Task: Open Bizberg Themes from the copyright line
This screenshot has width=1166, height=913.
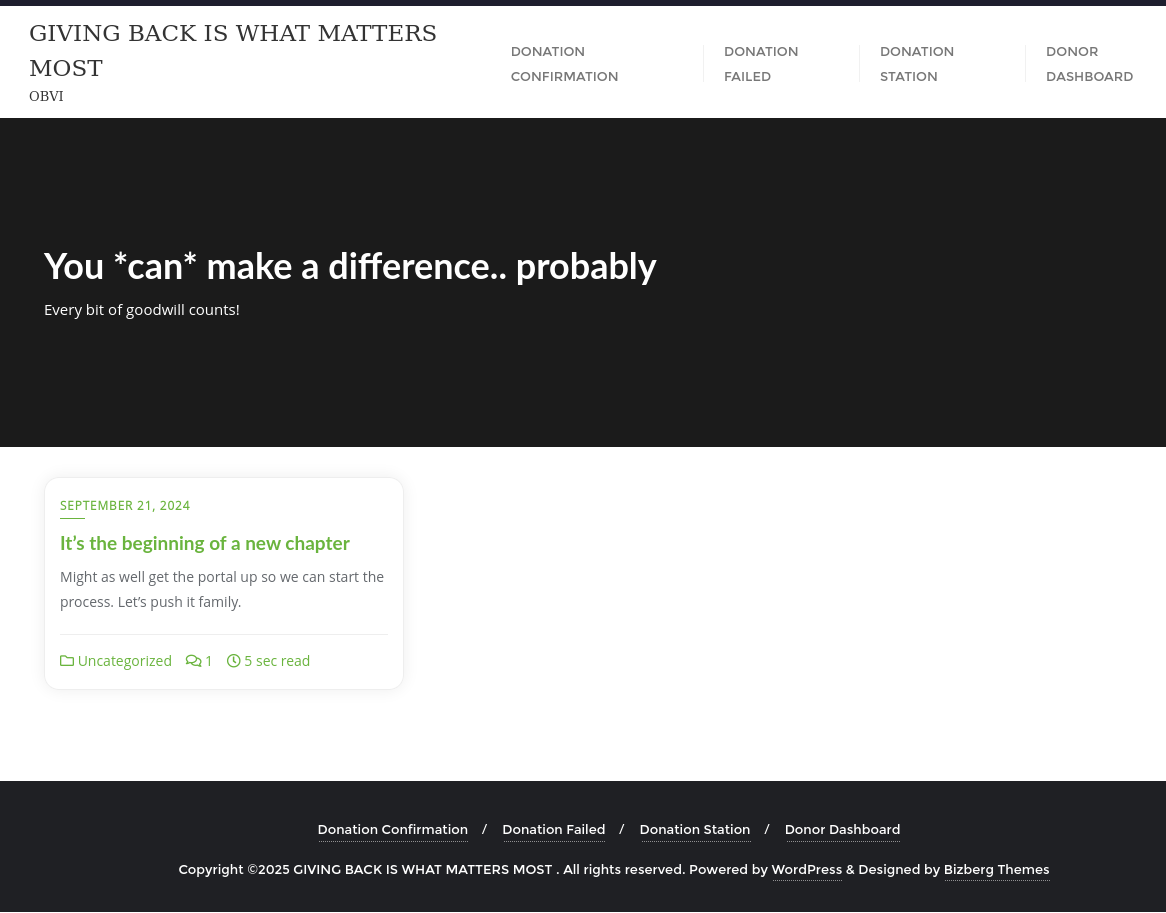Action: (x=996, y=869)
